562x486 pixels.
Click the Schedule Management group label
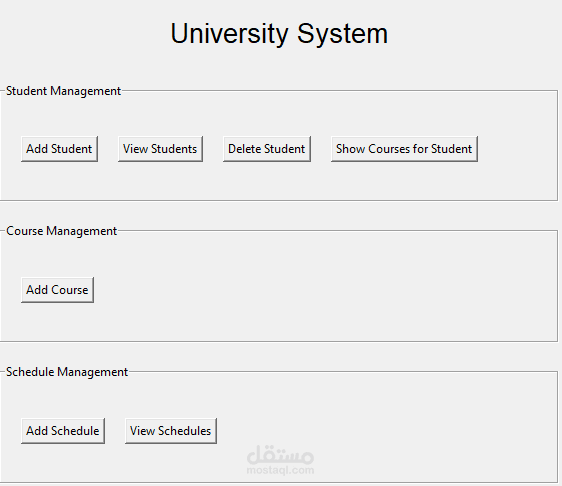click(x=67, y=372)
